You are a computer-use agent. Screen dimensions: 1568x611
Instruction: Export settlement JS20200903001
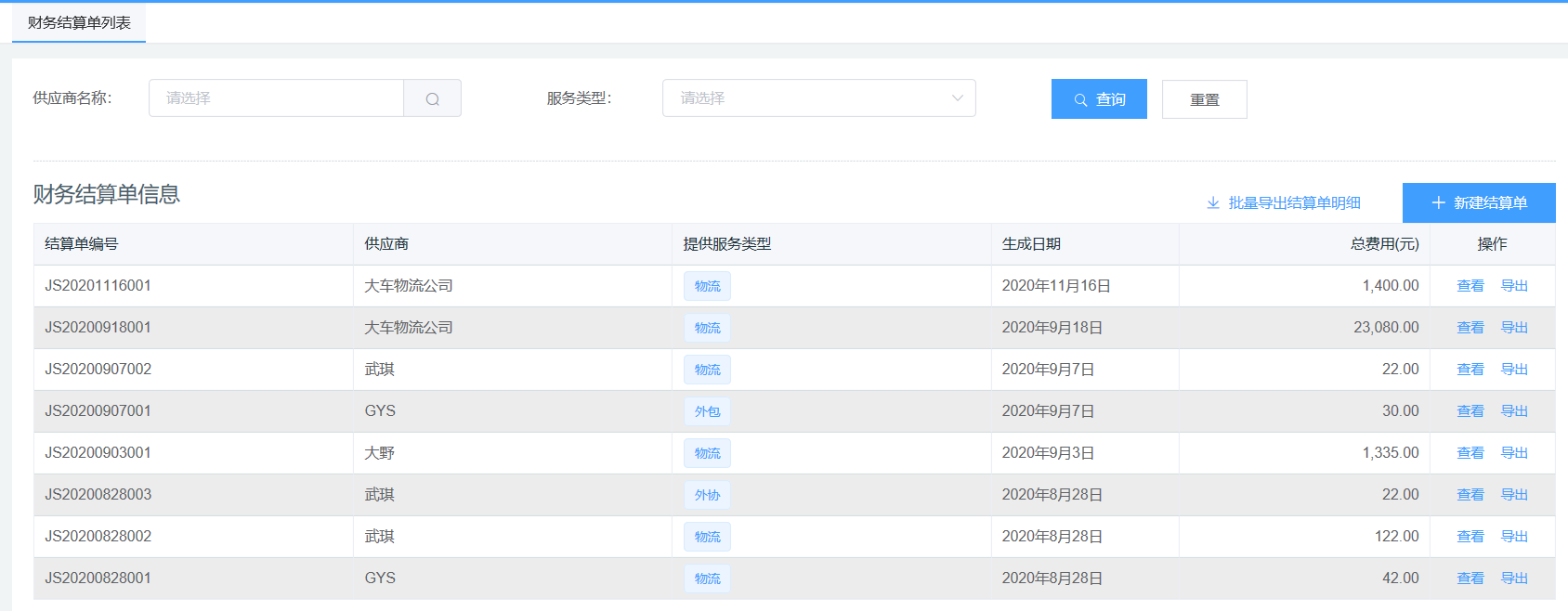[1514, 453]
